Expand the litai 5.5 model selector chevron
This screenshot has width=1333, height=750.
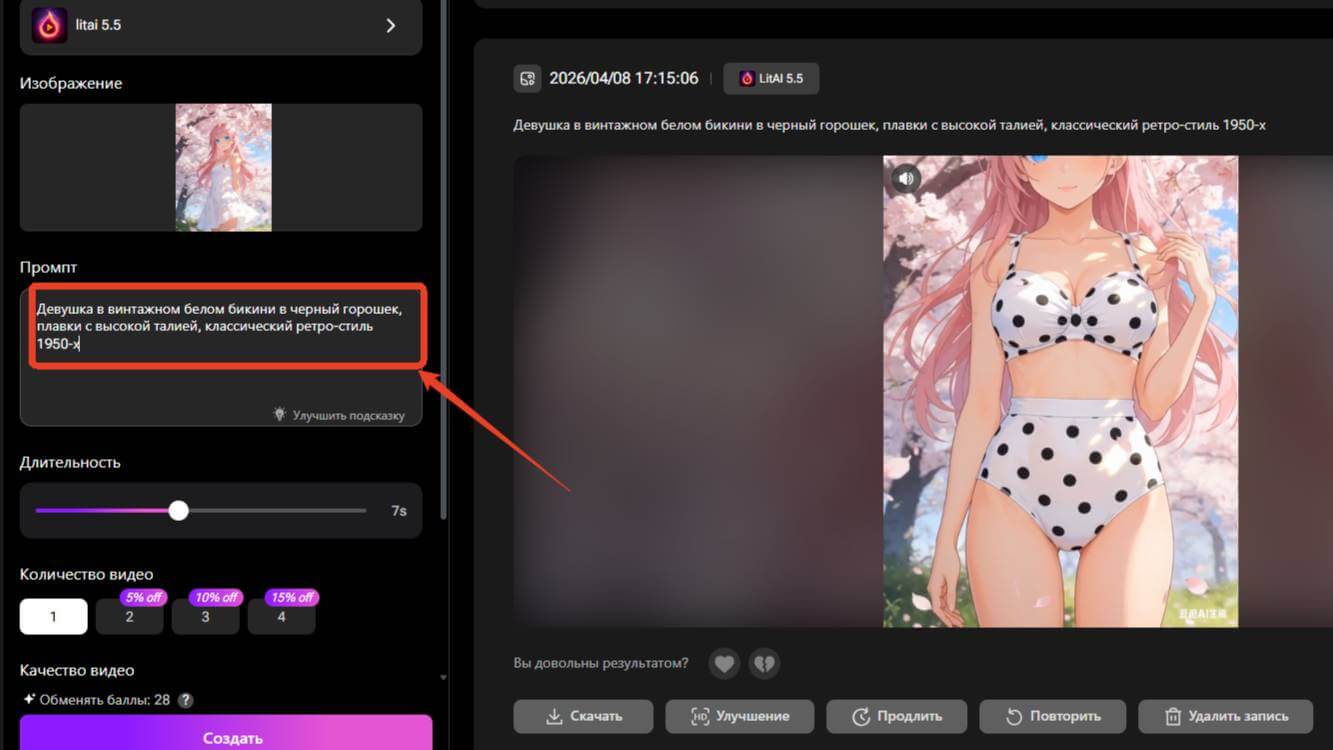391,25
